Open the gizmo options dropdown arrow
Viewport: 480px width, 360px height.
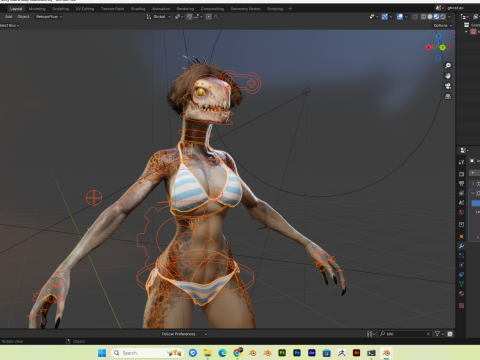coord(391,17)
